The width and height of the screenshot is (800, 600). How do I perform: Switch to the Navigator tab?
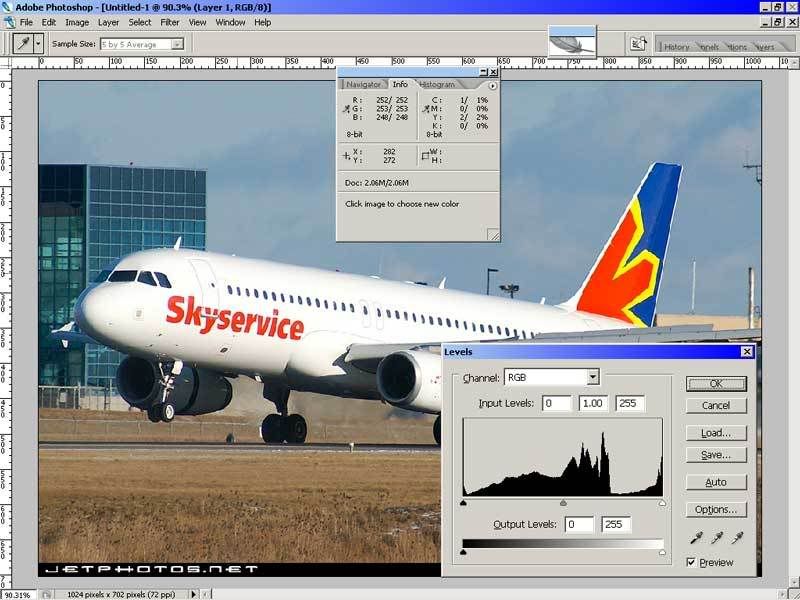[x=363, y=85]
